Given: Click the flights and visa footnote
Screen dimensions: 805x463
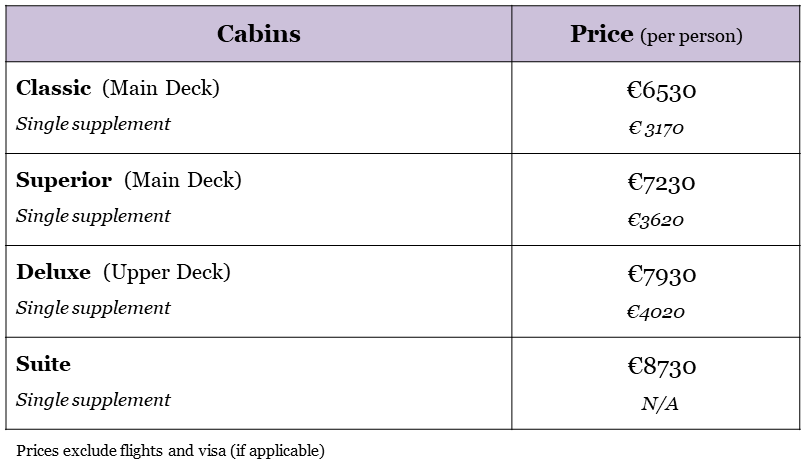Looking at the screenshot, I should [x=171, y=450].
